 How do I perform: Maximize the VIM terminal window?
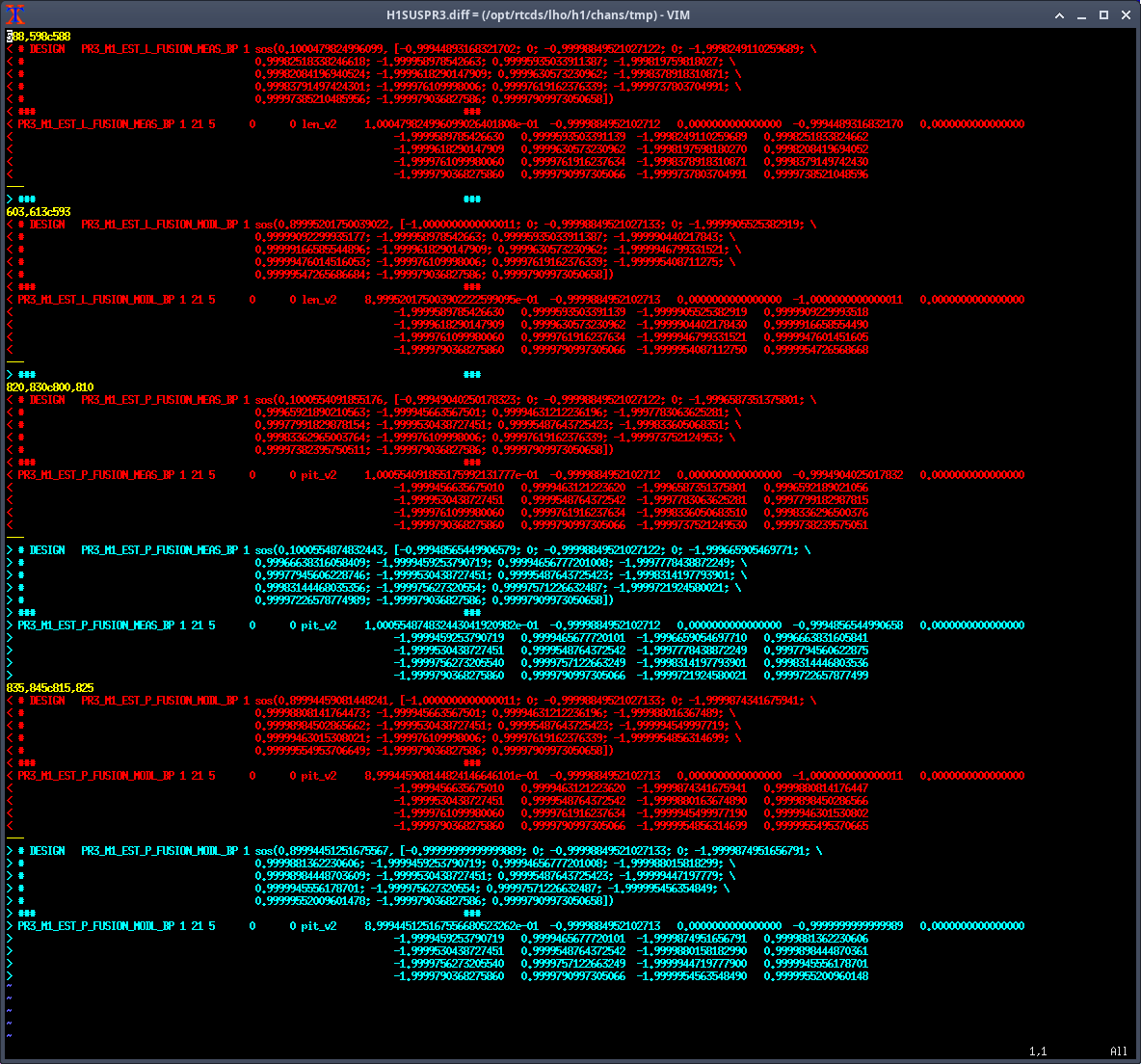click(1103, 14)
